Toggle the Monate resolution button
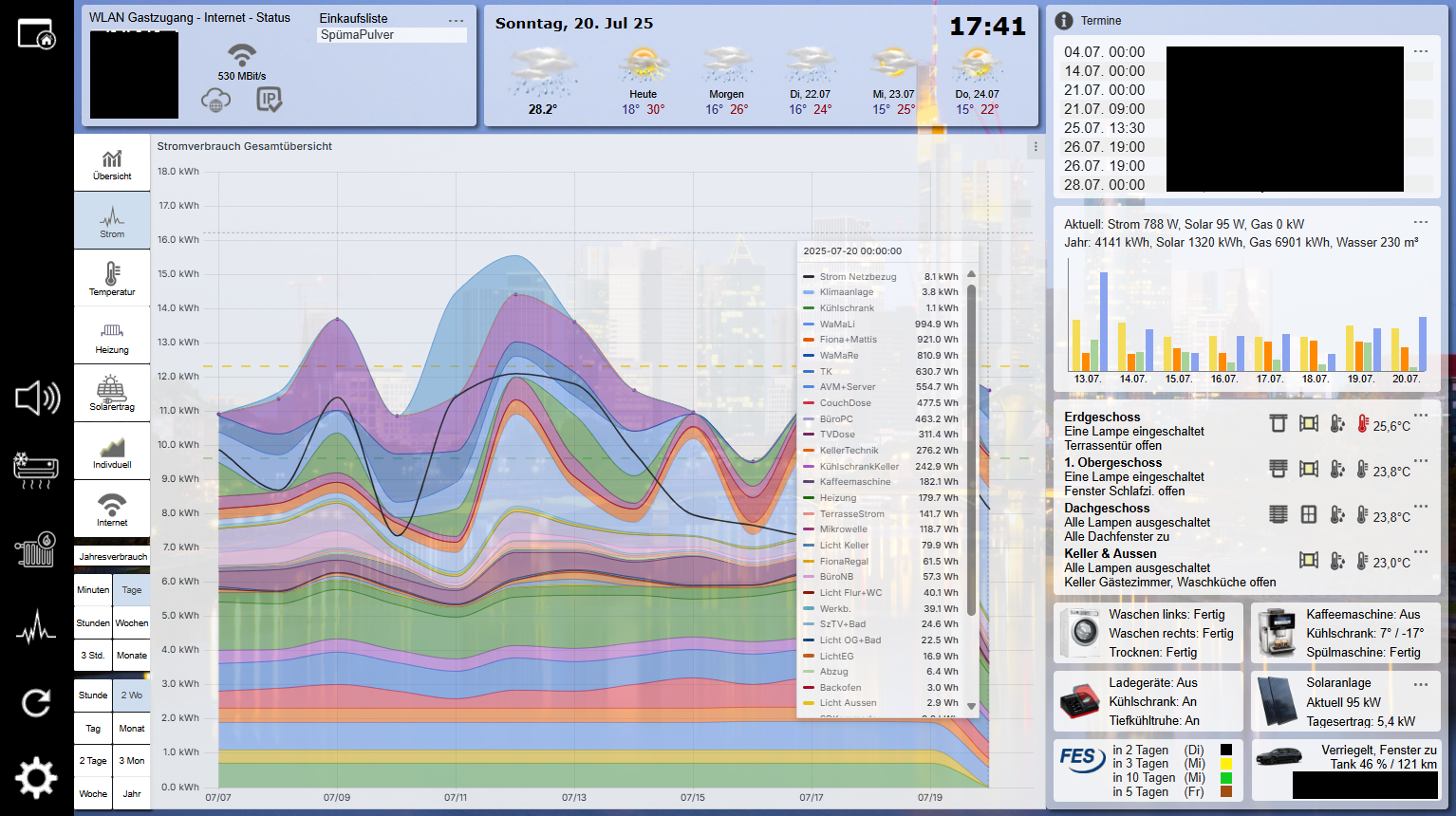Image resolution: width=1456 pixels, height=816 pixels. pos(132,656)
